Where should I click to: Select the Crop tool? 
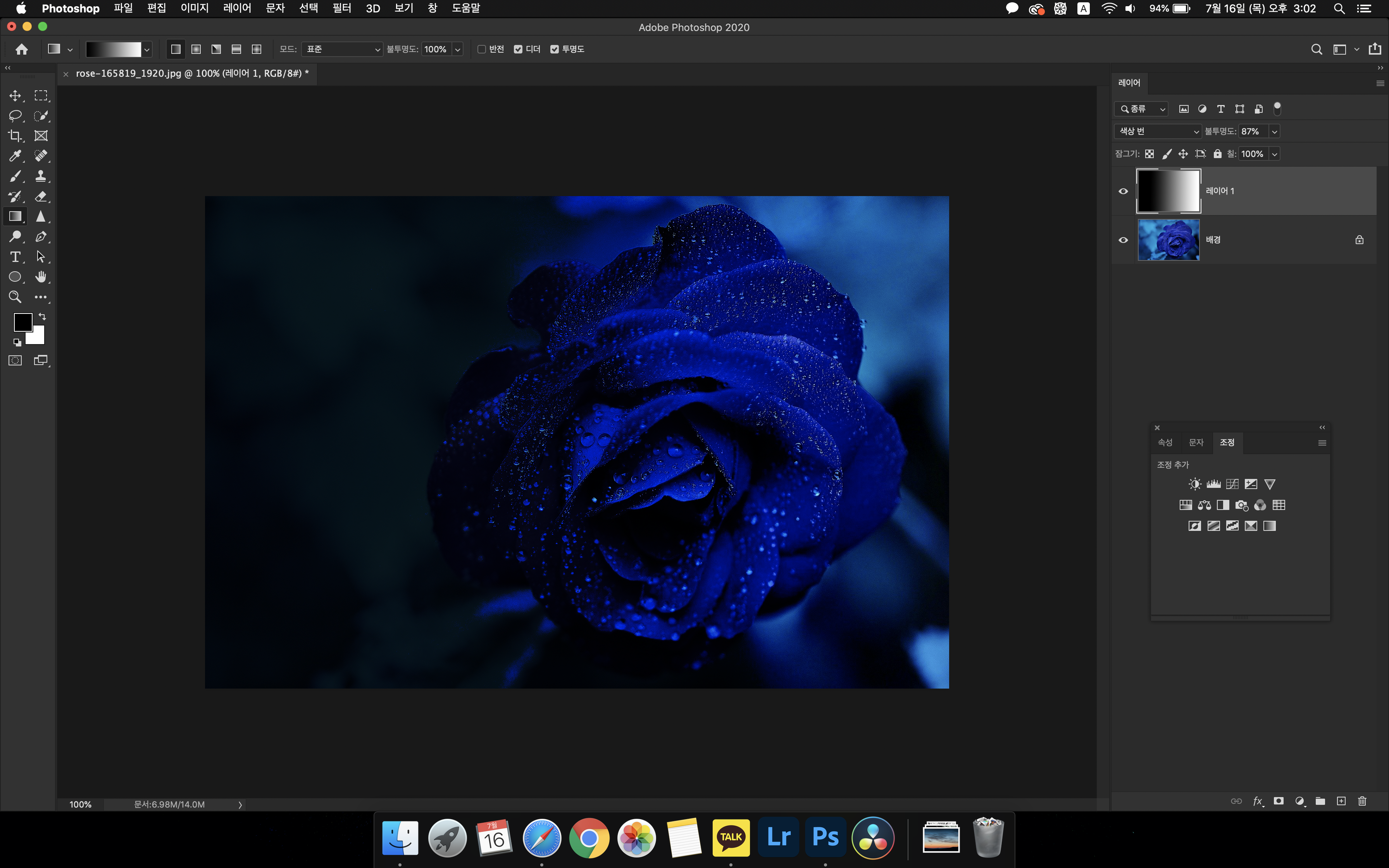click(15, 136)
